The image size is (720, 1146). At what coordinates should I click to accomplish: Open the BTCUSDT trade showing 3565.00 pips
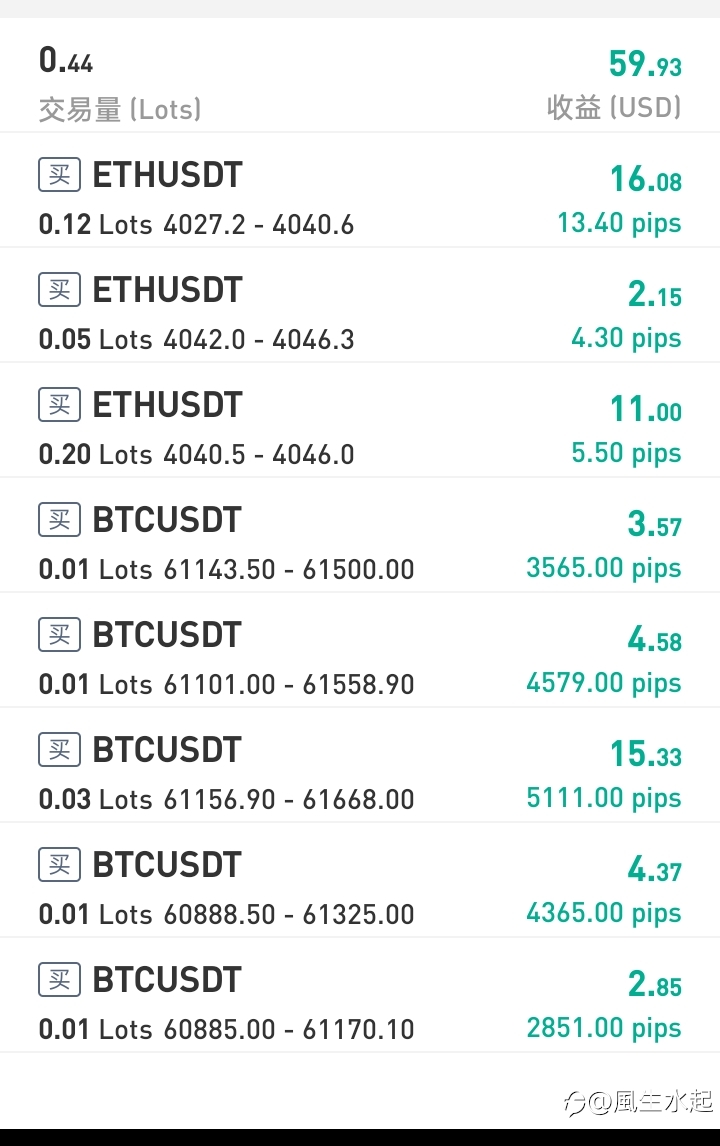(x=360, y=535)
